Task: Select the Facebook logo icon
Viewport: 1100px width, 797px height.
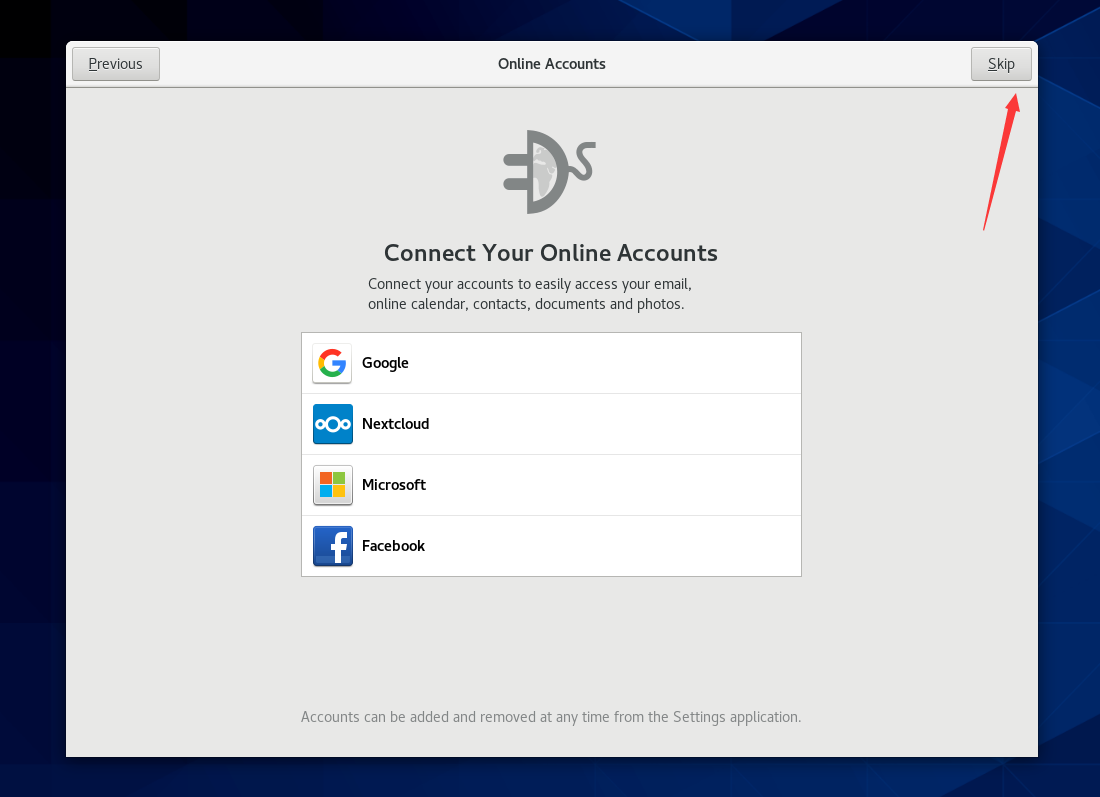Action: pos(333,547)
